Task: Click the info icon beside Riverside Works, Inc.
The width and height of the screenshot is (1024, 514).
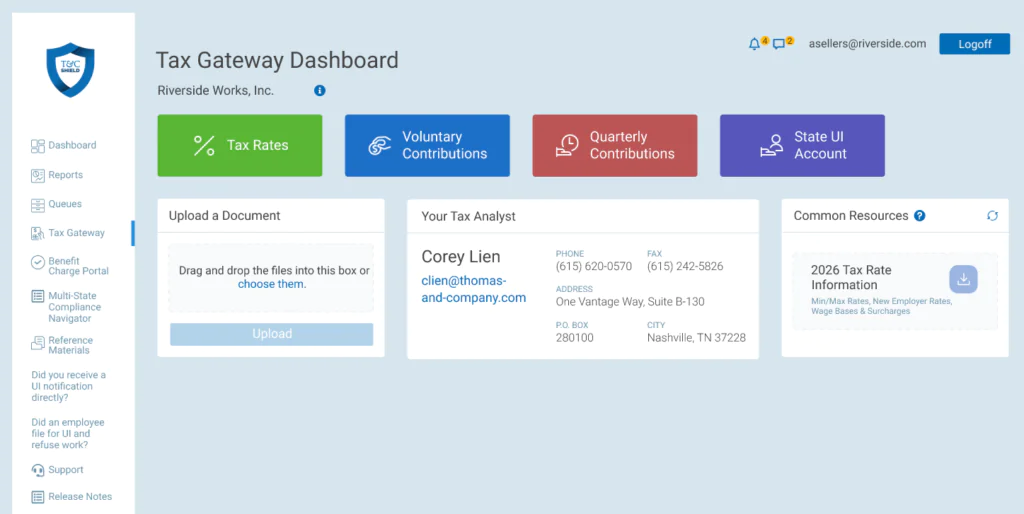Action: pos(319,91)
